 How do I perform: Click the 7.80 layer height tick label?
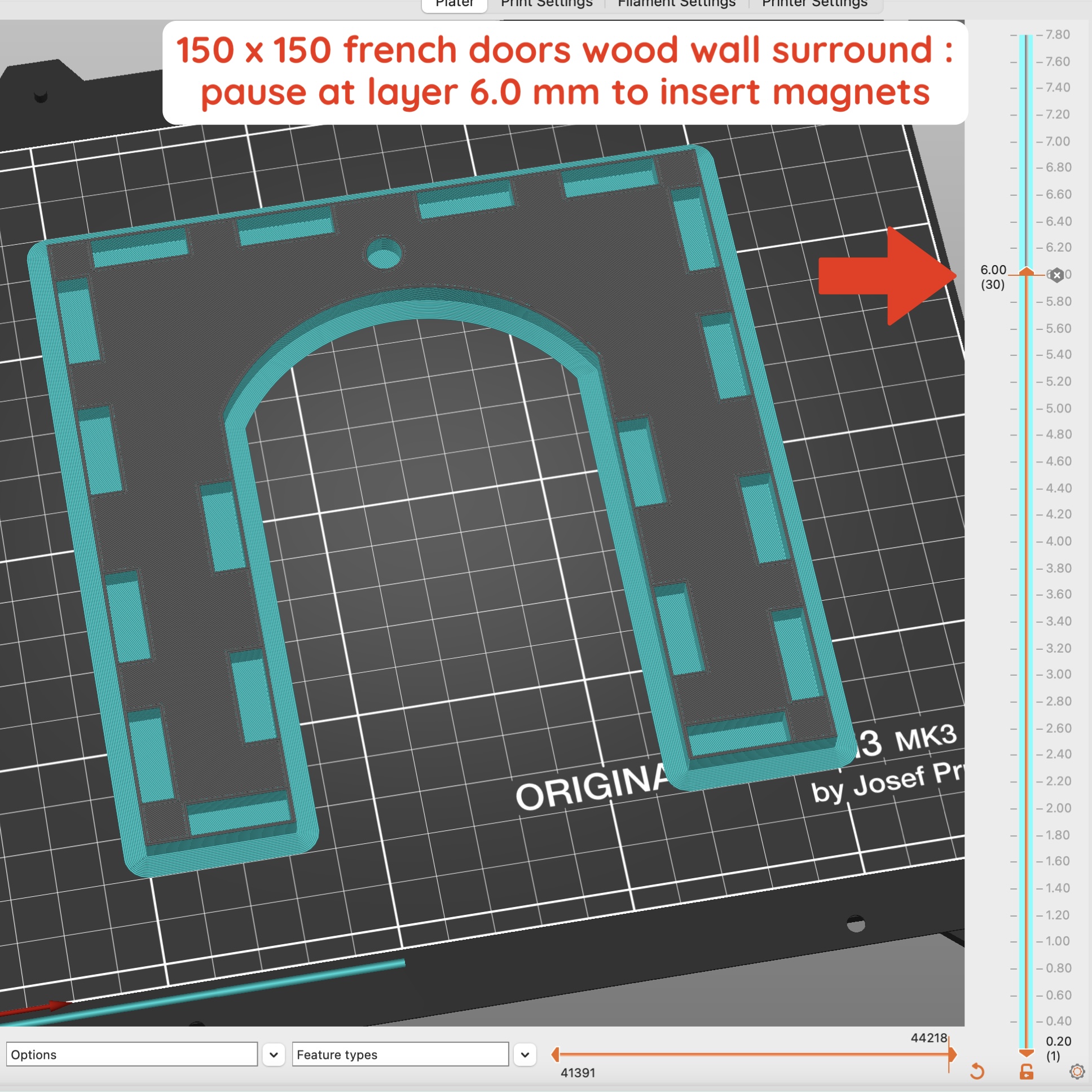point(1057,34)
